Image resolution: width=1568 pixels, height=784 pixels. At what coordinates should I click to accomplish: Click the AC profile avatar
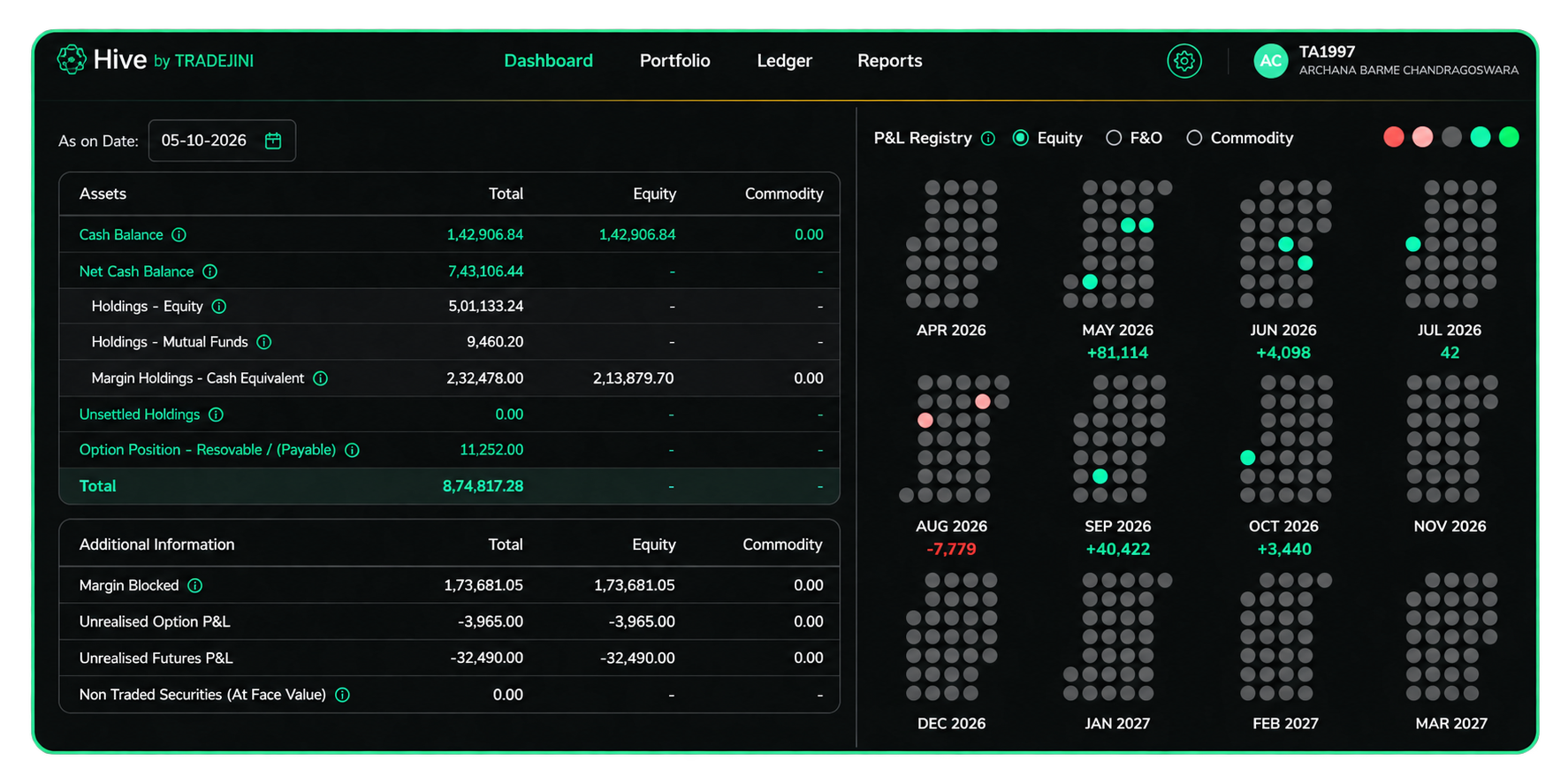pos(1270,61)
